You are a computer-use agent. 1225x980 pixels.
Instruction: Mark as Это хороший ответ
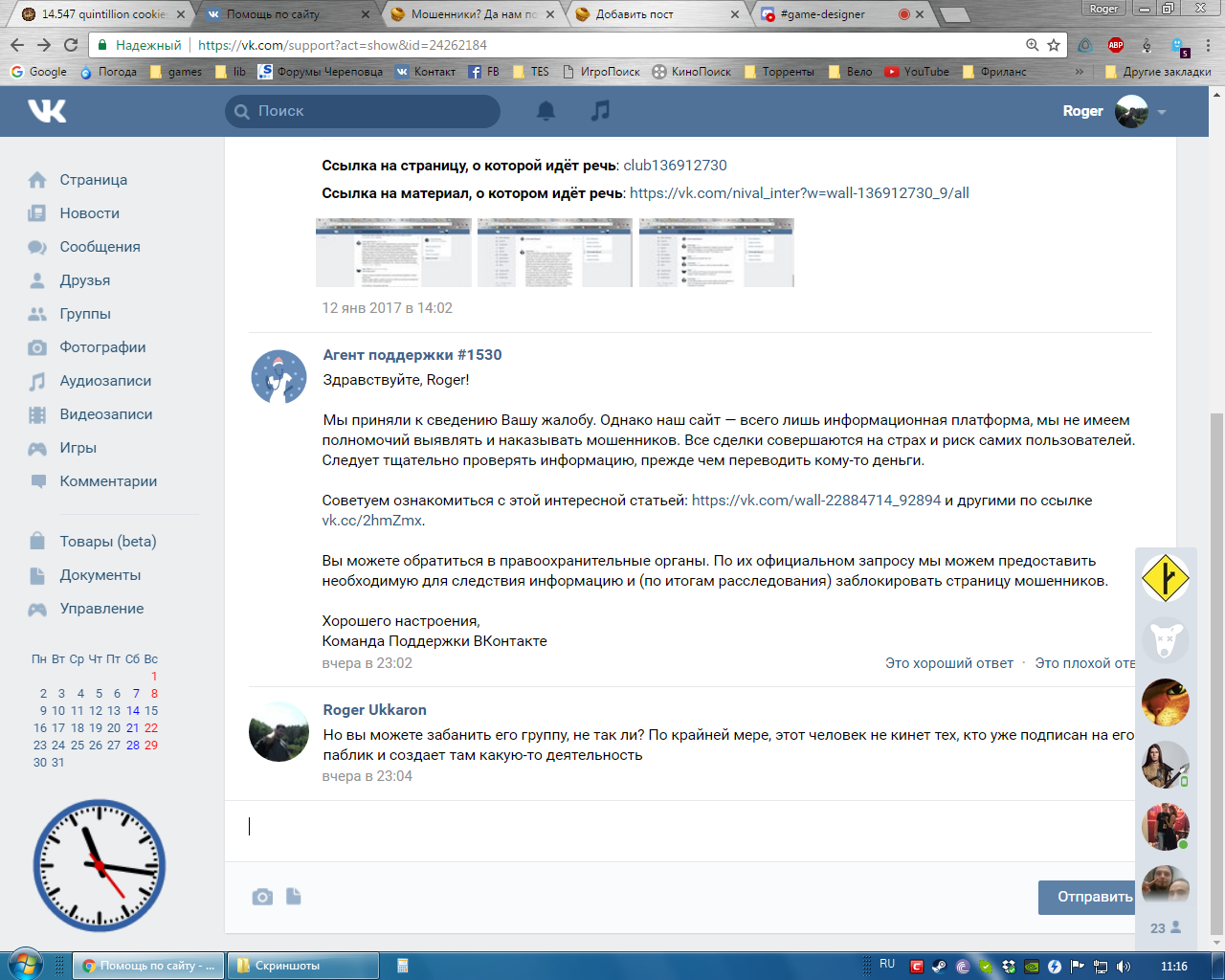[x=949, y=663]
